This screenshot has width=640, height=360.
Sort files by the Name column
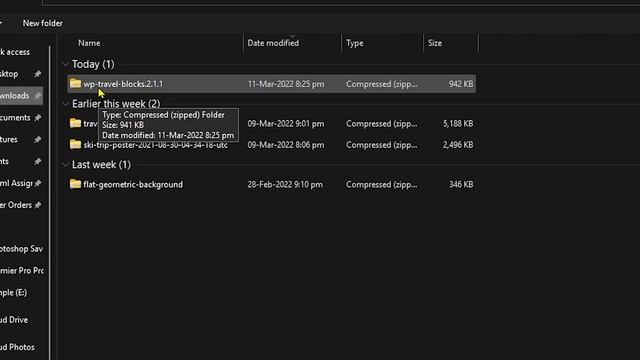click(89, 43)
